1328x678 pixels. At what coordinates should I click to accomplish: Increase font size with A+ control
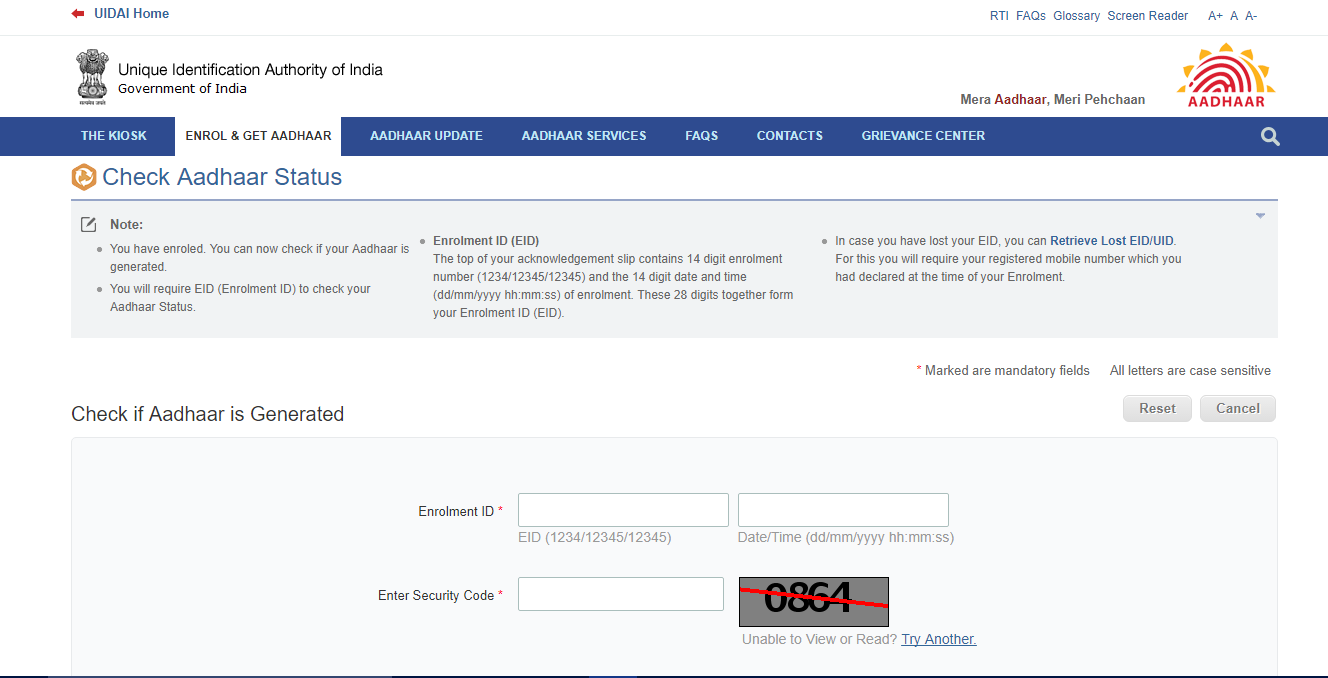(1215, 15)
